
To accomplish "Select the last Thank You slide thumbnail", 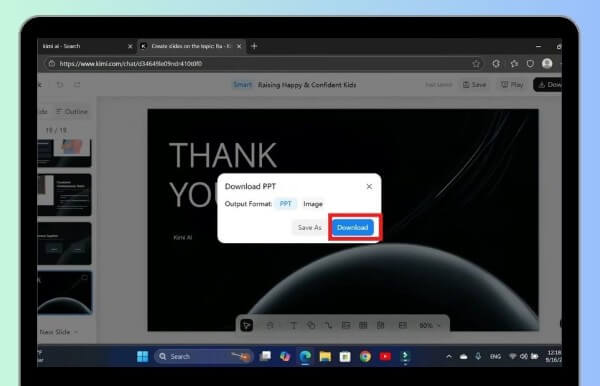I will tap(65, 293).
